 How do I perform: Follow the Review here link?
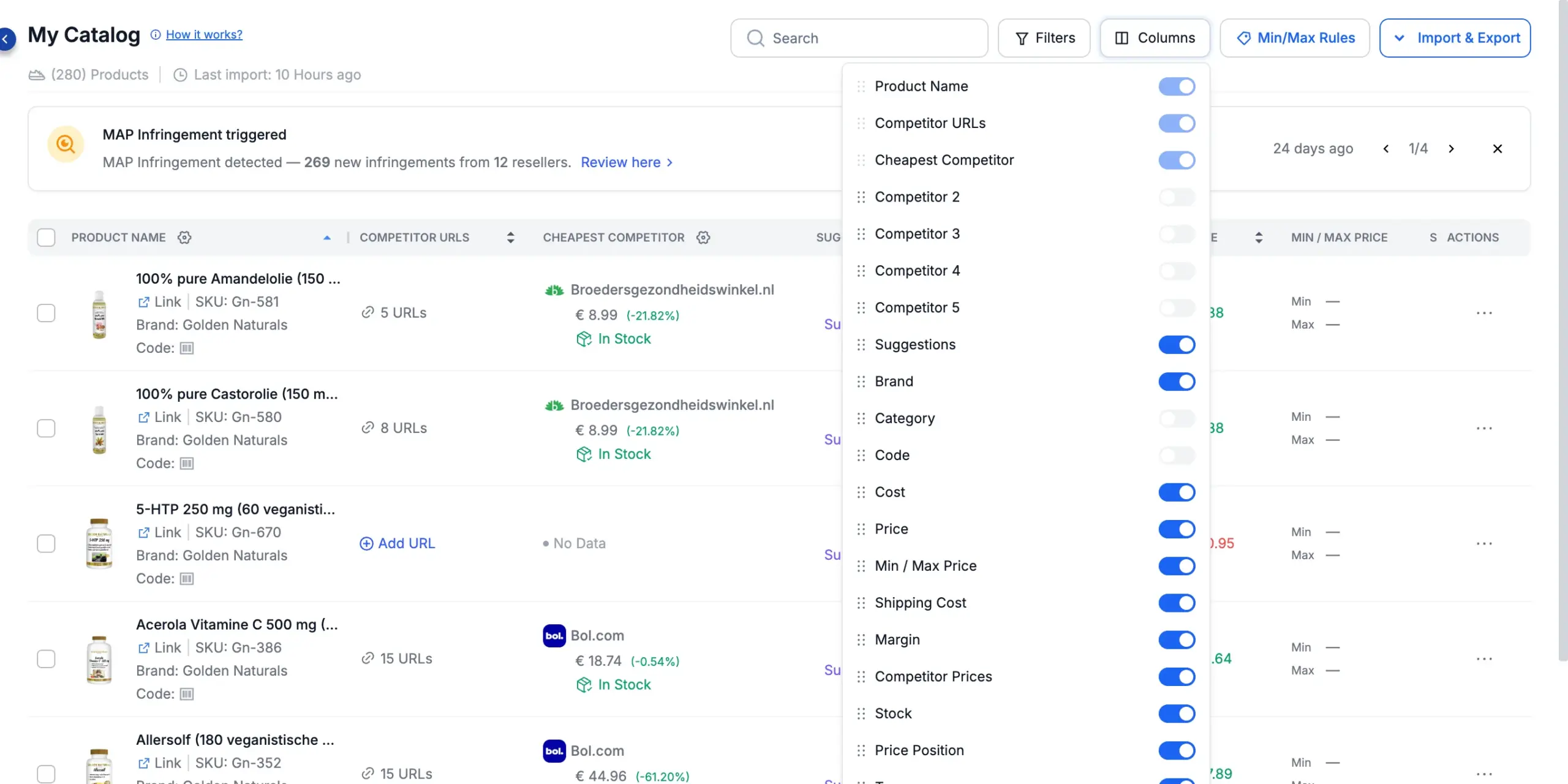coord(627,162)
